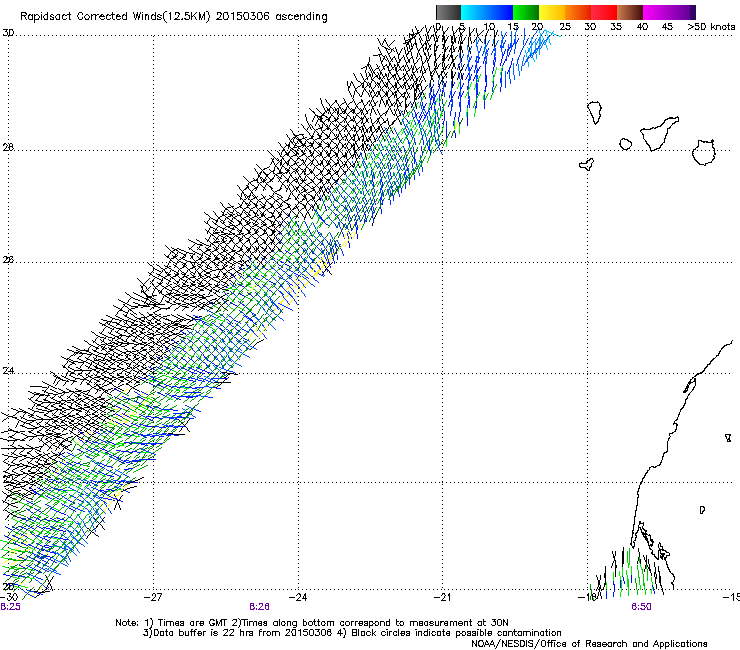Click the purple time label "8:50"

[x=641, y=607]
